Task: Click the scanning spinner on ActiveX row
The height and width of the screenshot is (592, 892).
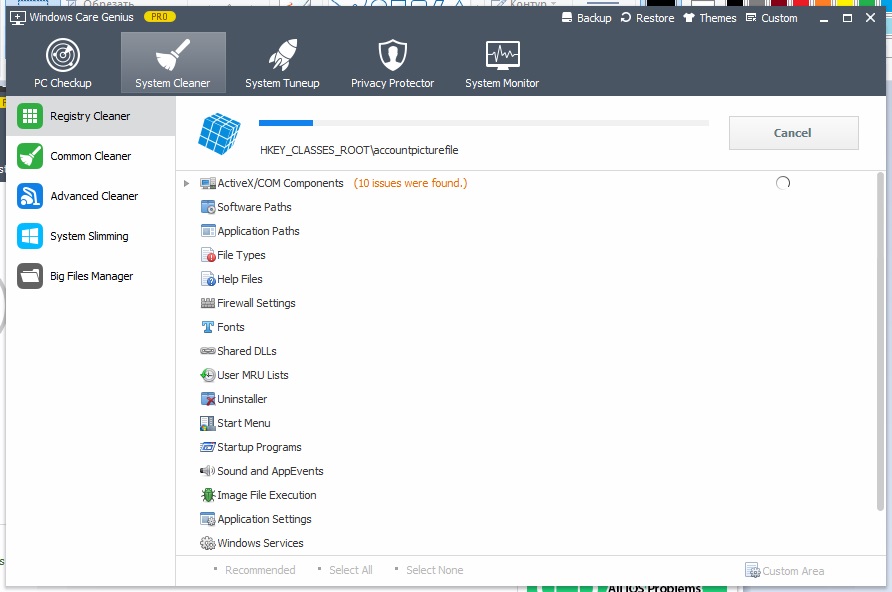Action: tap(783, 183)
